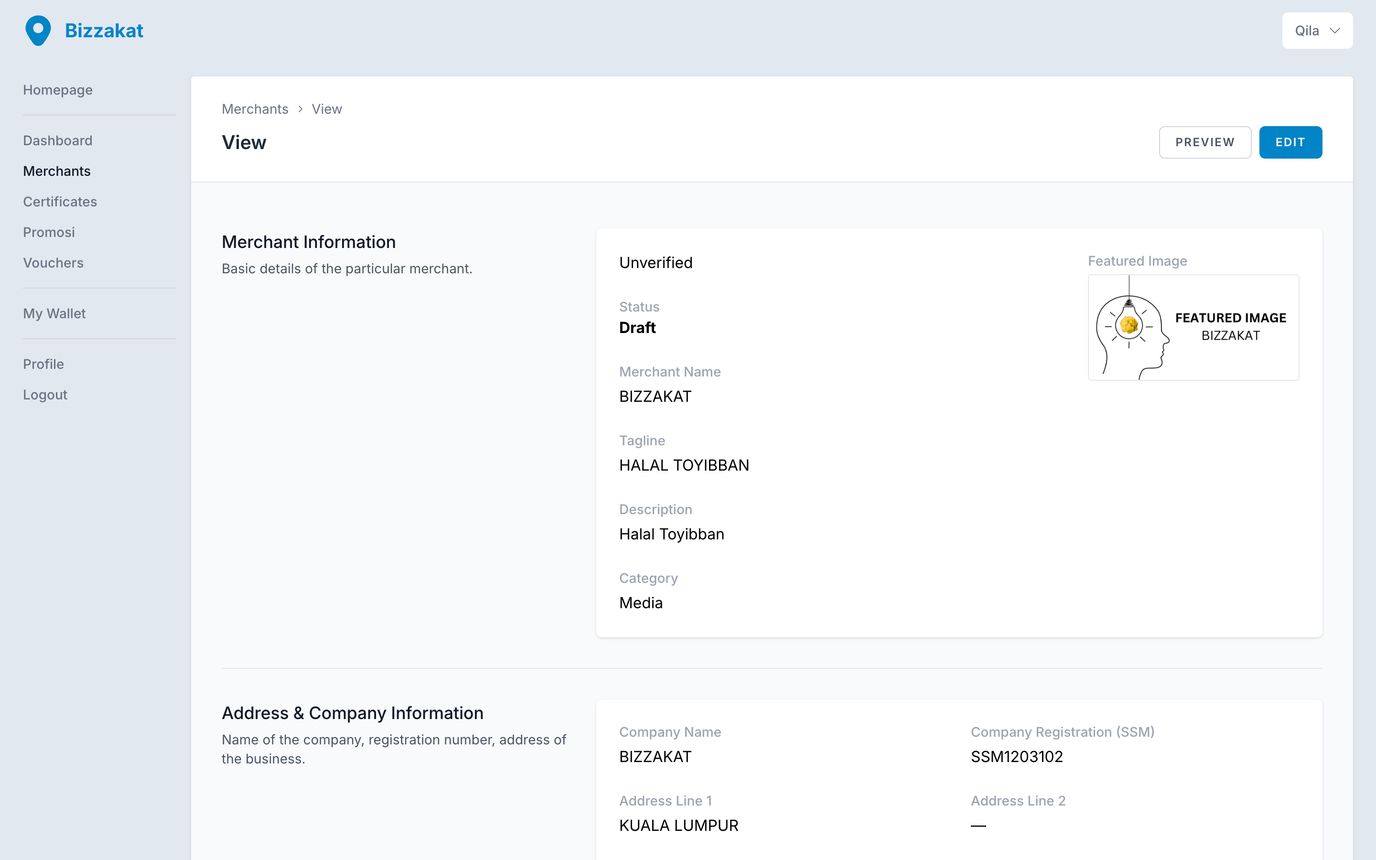
Task: Click Logout in the sidebar
Action: pos(45,395)
